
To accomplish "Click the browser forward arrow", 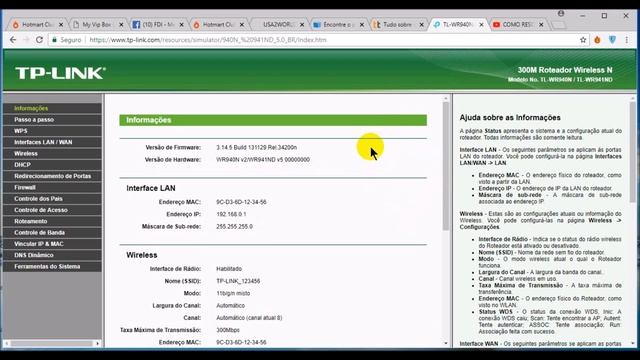I will pos(26,40).
